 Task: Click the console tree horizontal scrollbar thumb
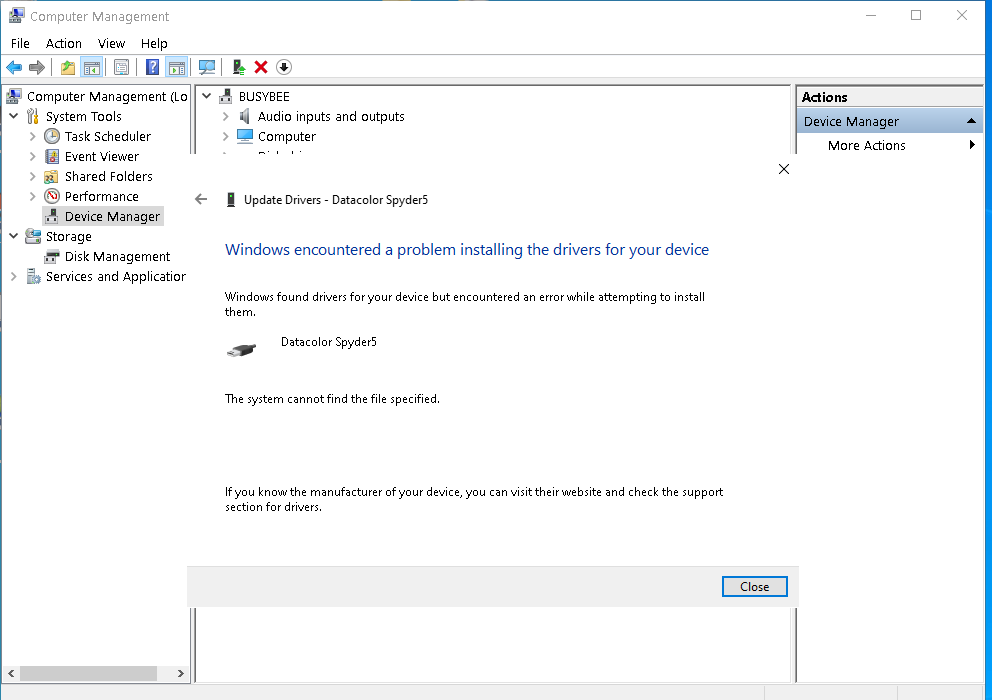tap(89, 673)
